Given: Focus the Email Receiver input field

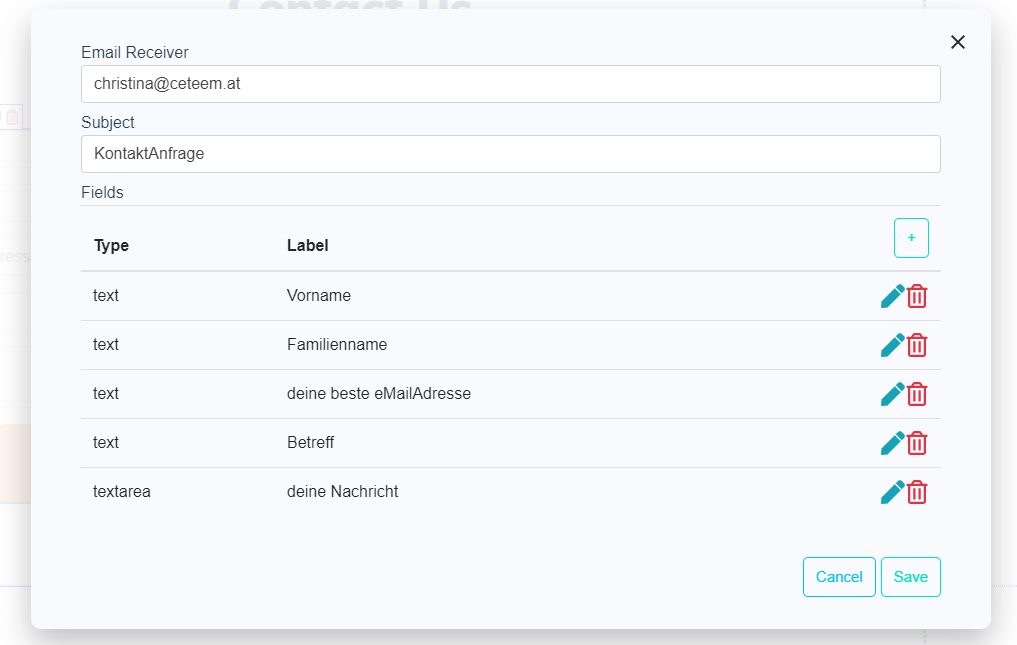Looking at the screenshot, I should pos(510,84).
